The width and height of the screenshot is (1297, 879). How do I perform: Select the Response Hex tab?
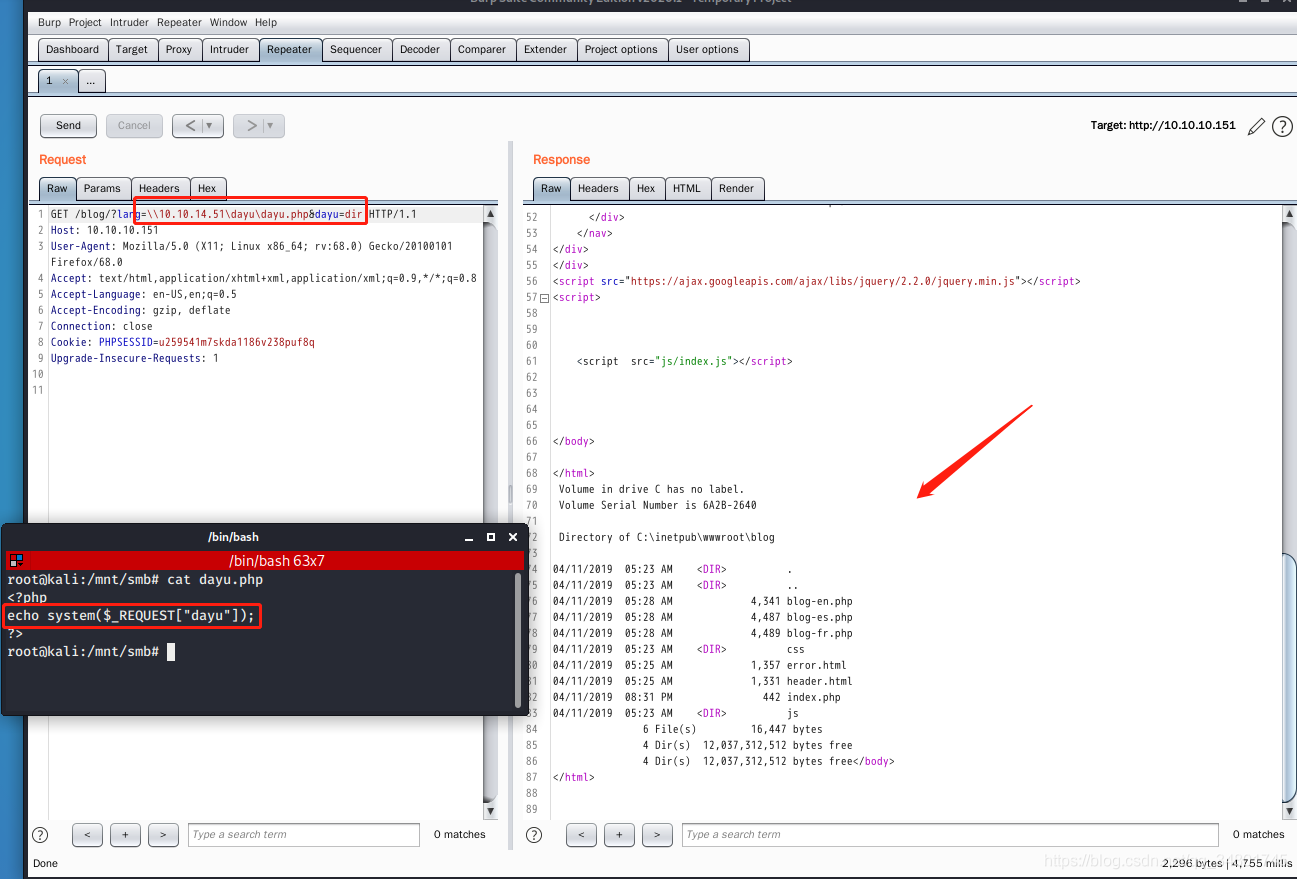click(646, 188)
